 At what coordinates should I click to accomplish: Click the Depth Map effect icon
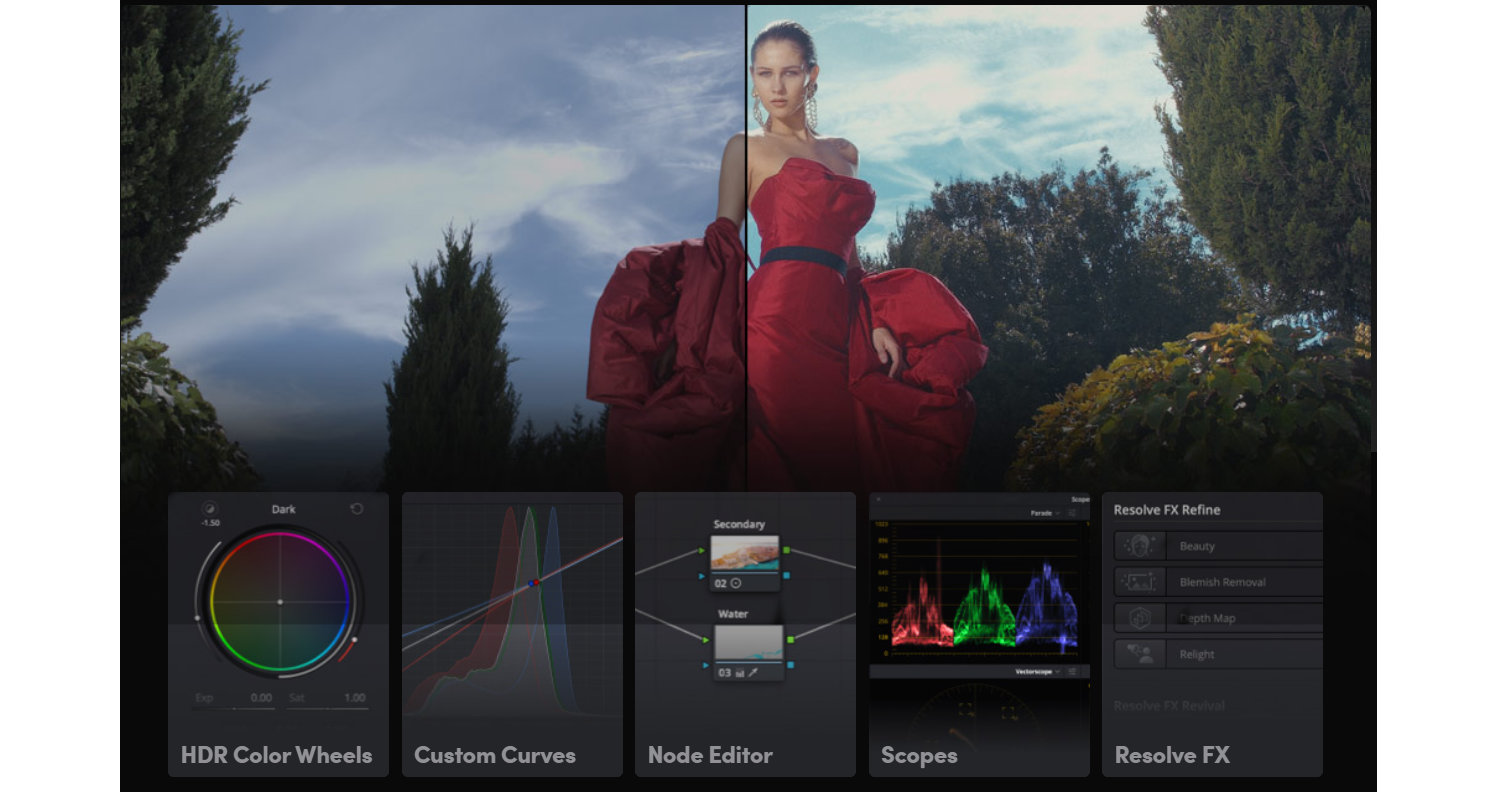pos(1139,618)
